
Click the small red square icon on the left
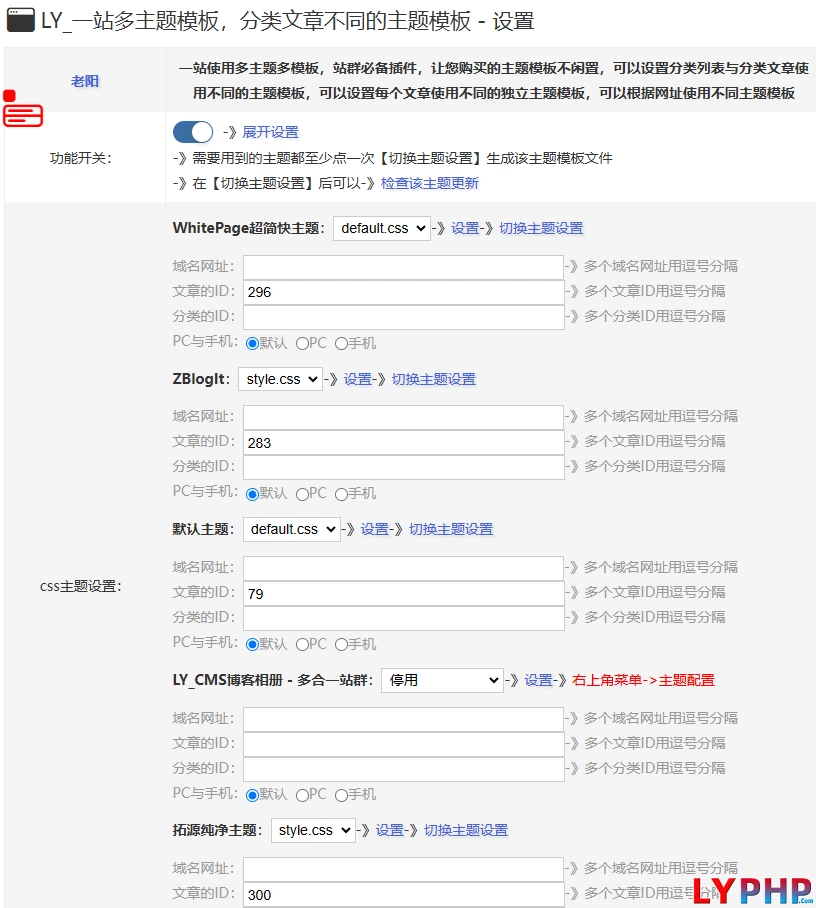point(8,96)
